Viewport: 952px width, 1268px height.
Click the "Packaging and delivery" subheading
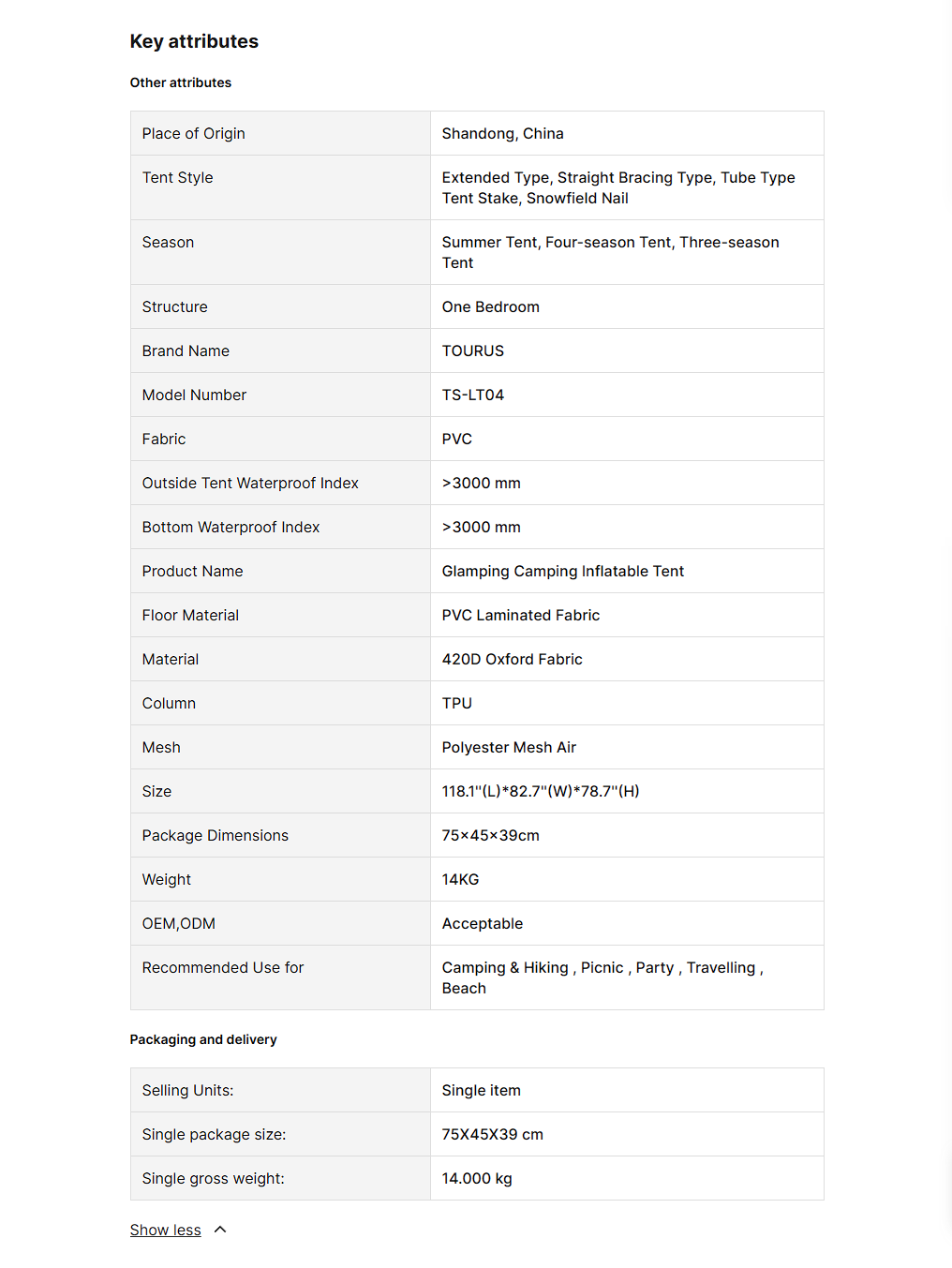coord(203,1039)
